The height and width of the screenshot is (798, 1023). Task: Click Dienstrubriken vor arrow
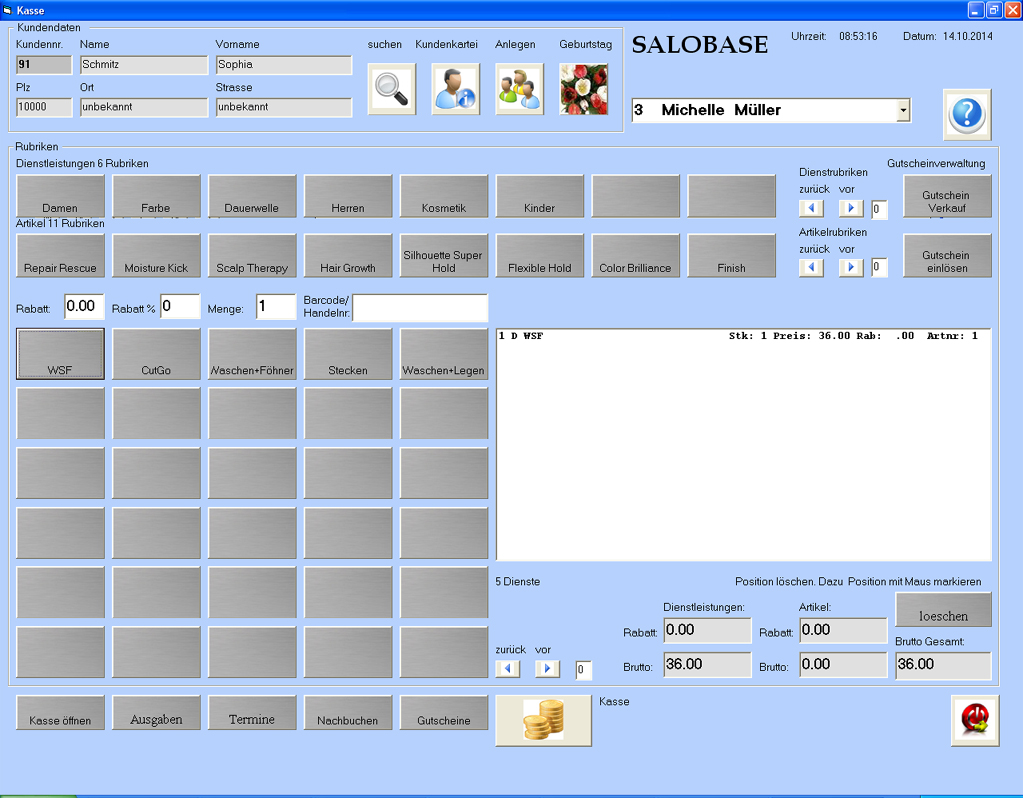pos(850,208)
